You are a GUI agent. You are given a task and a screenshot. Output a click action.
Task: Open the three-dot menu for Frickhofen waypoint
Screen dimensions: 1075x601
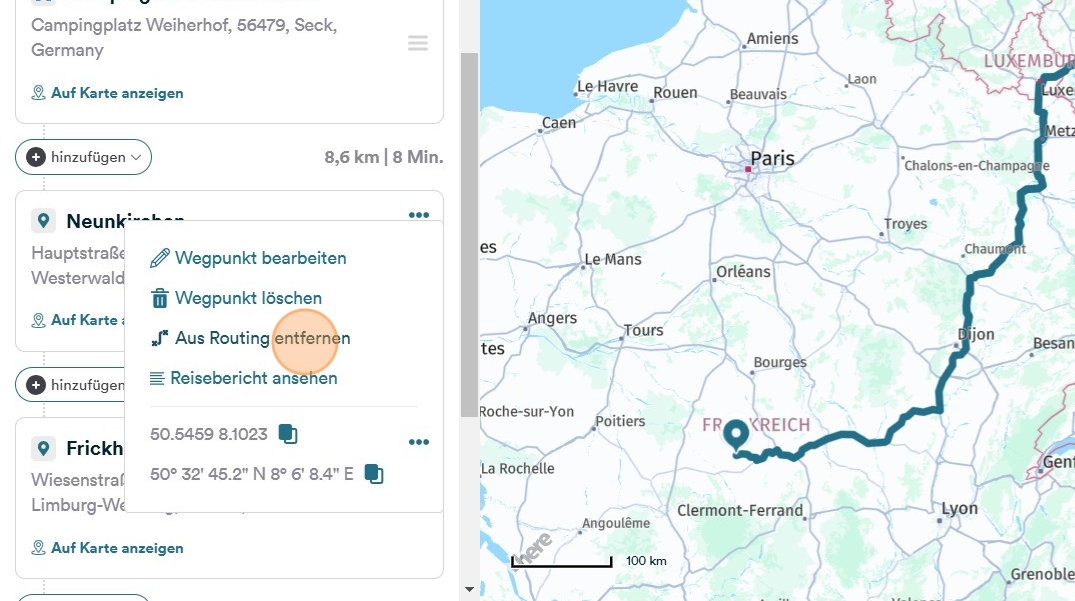tap(418, 442)
